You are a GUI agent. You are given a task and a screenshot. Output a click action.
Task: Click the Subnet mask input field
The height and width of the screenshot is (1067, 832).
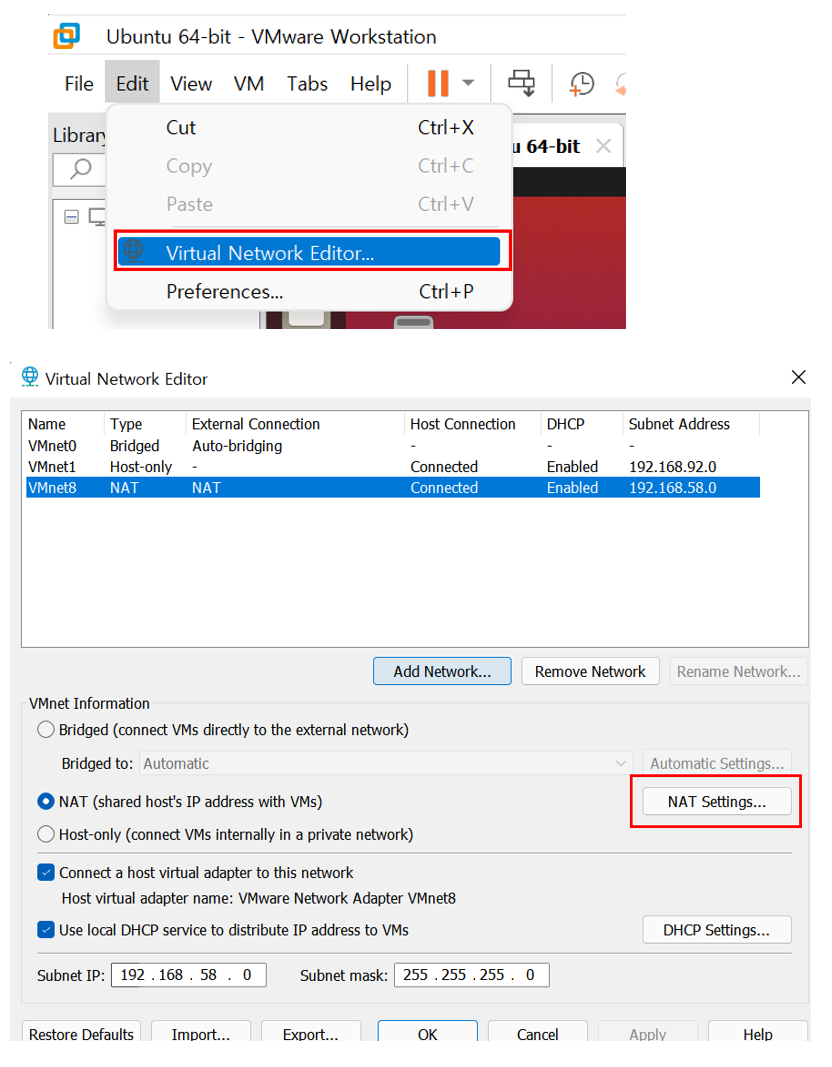(471, 974)
